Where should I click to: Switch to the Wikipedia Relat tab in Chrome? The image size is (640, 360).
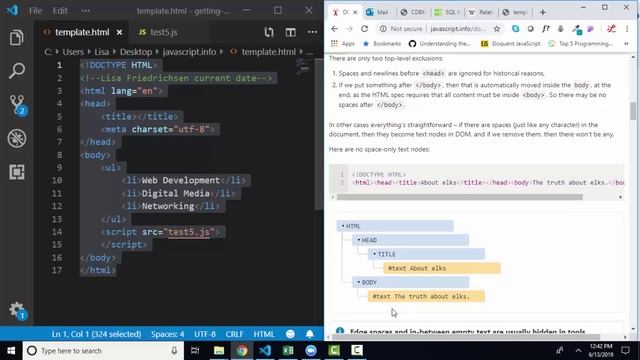(481, 12)
